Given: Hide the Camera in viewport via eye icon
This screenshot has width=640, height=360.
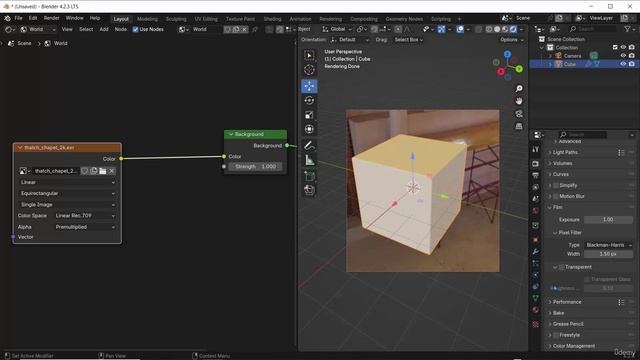Looking at the screenshot, I should (x=623, y=56).
